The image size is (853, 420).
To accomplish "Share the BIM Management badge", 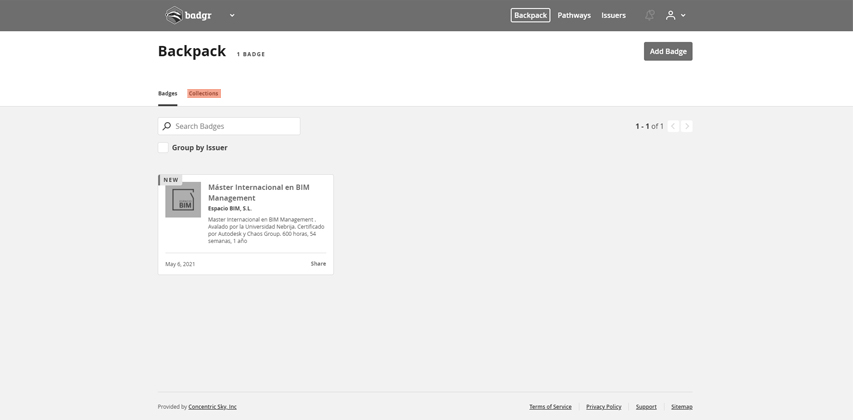I will coord(318,264).
